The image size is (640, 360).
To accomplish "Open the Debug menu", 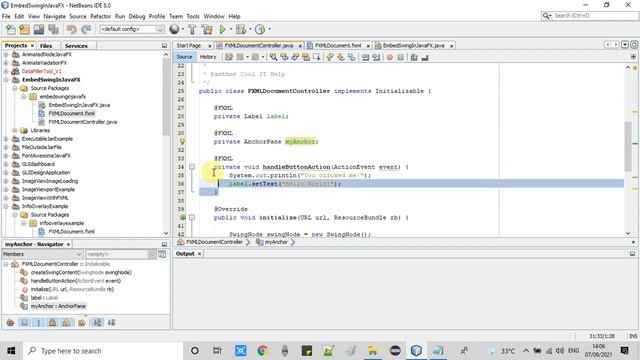I will pyautogui.click(x=137, y=16).
